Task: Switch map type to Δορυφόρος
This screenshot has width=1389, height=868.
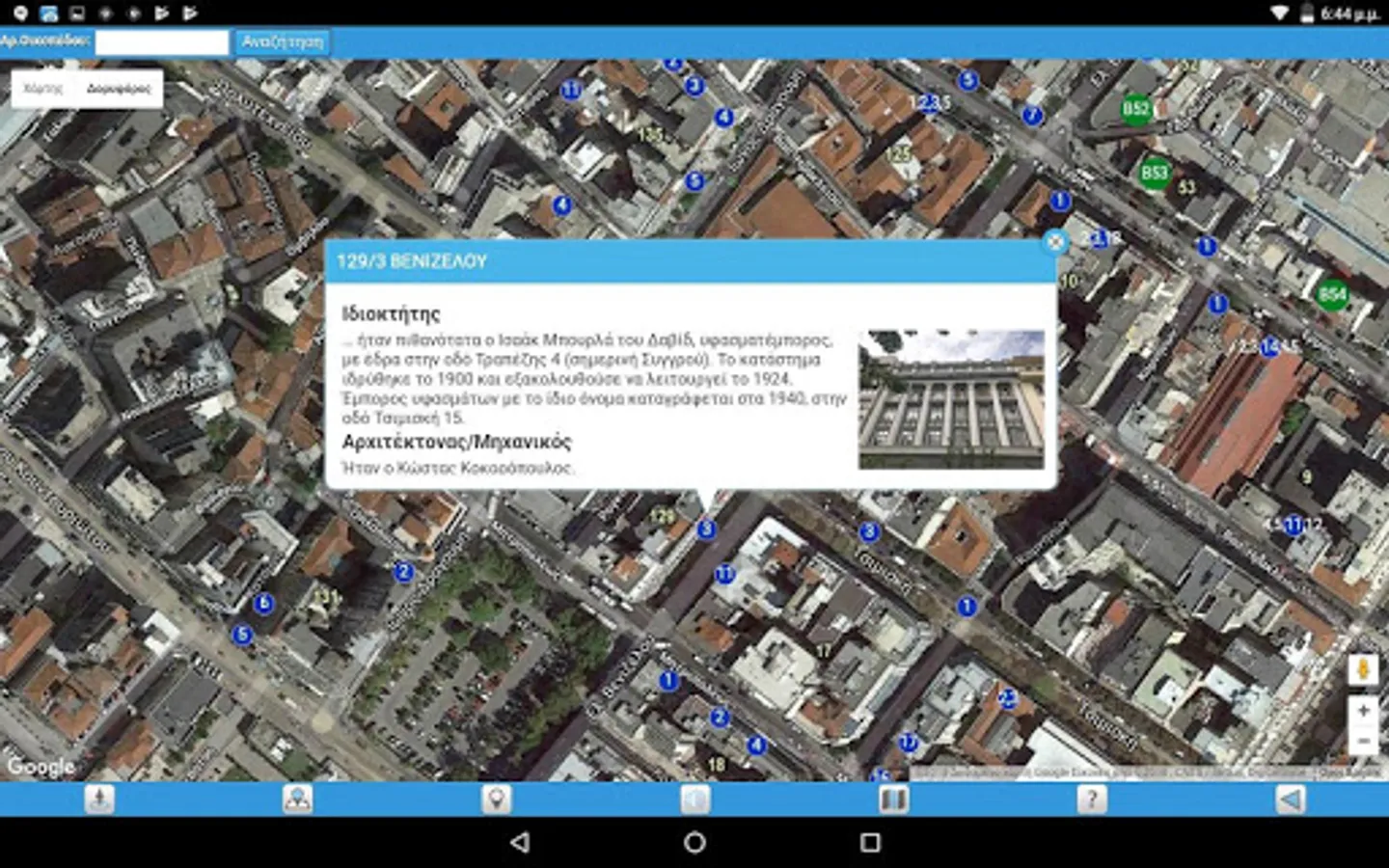Action: point(119,88)
